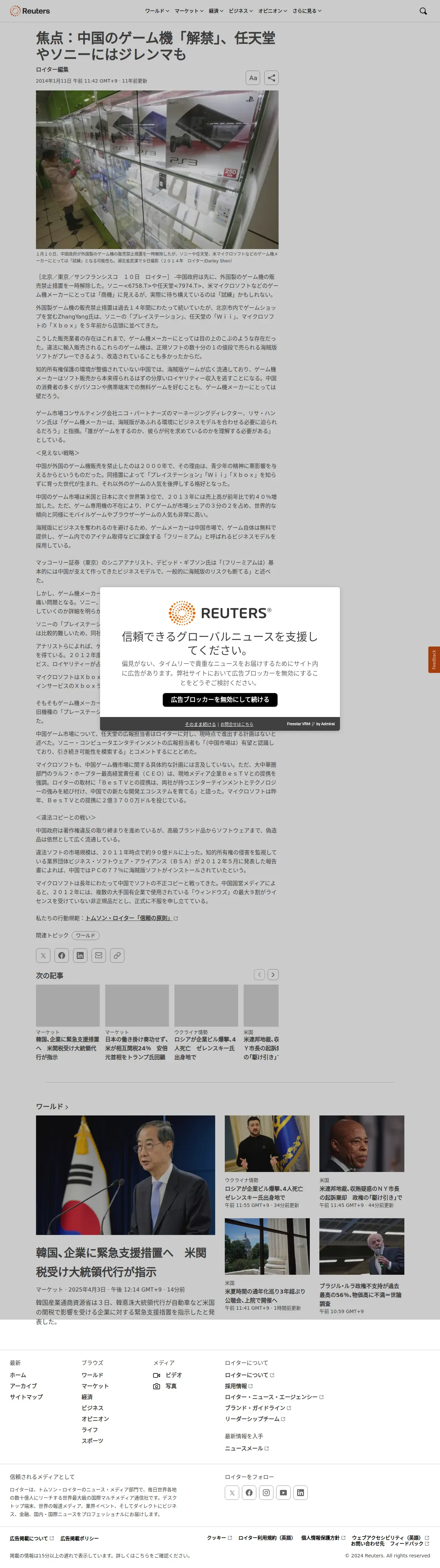
Task: Share article via Facebook icon under article
Action: [61, 955]
